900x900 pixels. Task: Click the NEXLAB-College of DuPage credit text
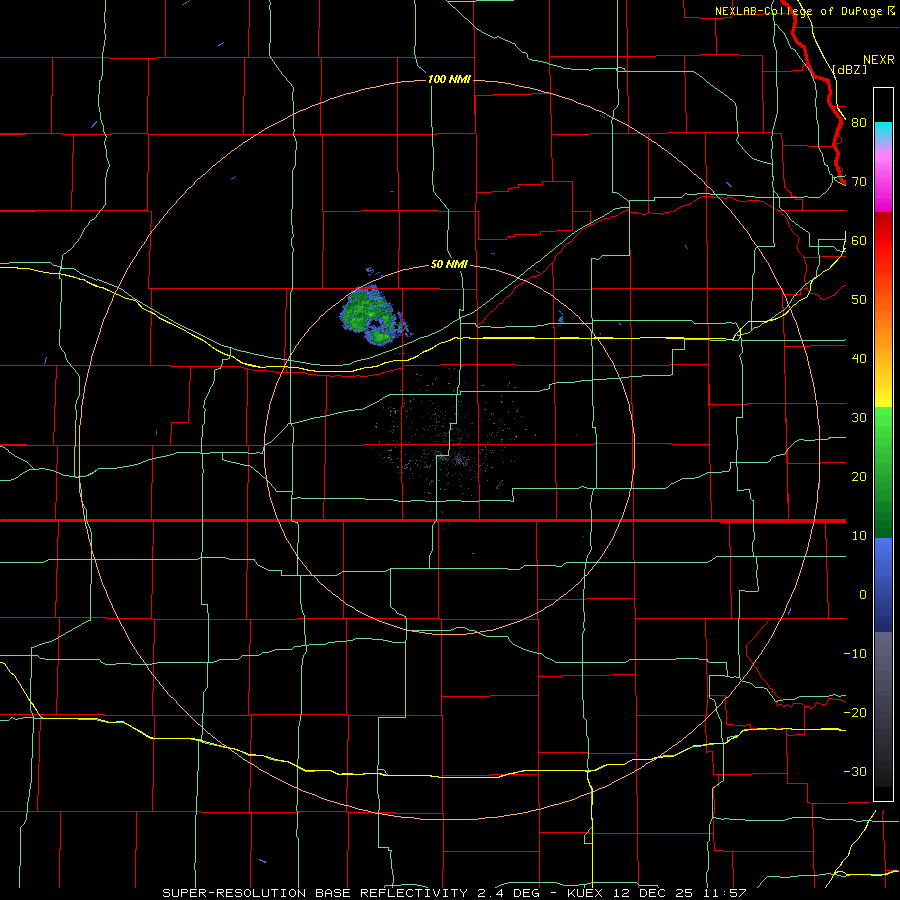[x=799, y=11]
